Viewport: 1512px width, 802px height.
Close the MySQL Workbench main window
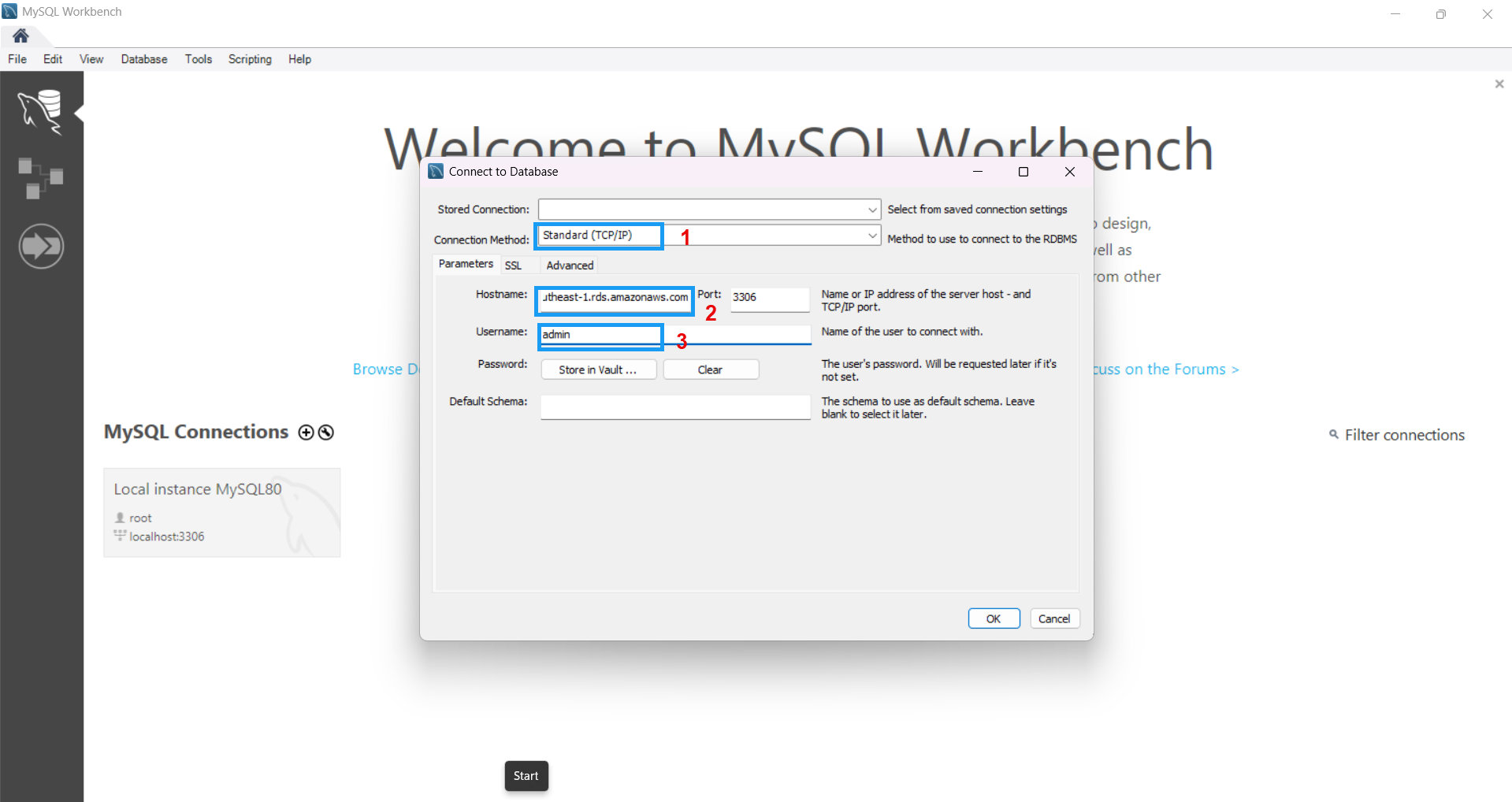[1487, 13]
